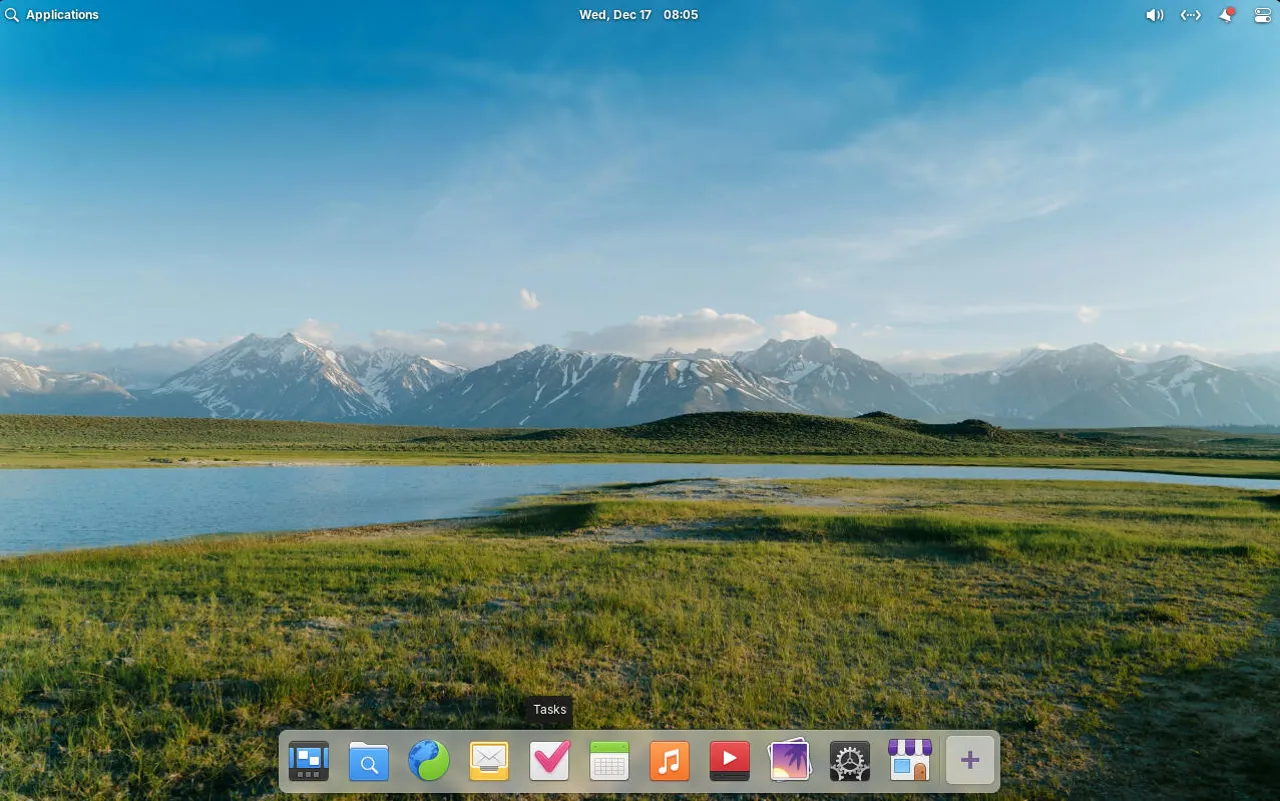1280x801 pixels.
Task: Launch the Mail app
Action: (488, 760)
